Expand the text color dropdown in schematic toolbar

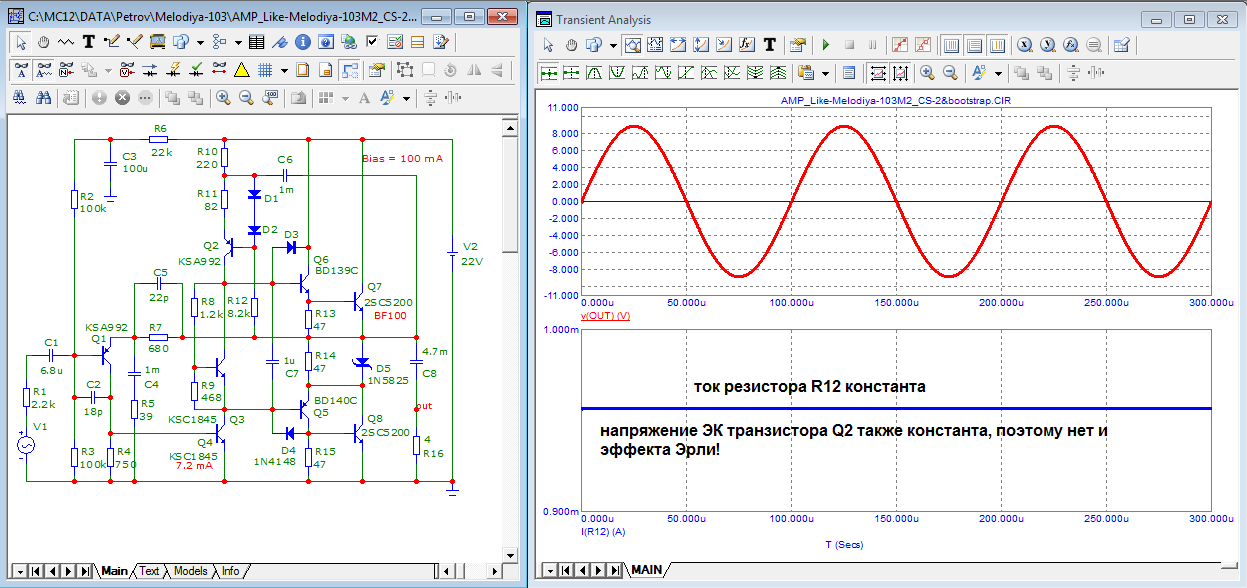[x=406, y=98]
